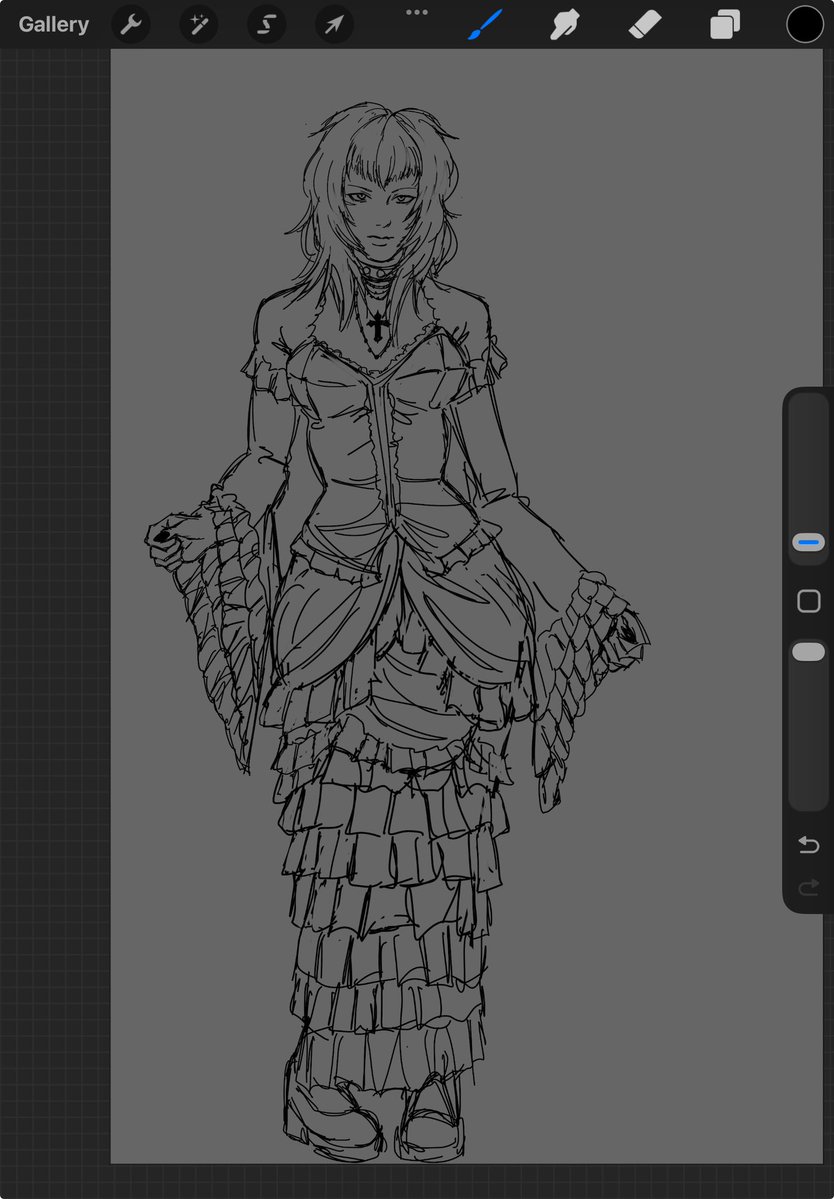Open the black color picker
Viewport: 834px width, 1199px height.
tap(805, 24)
